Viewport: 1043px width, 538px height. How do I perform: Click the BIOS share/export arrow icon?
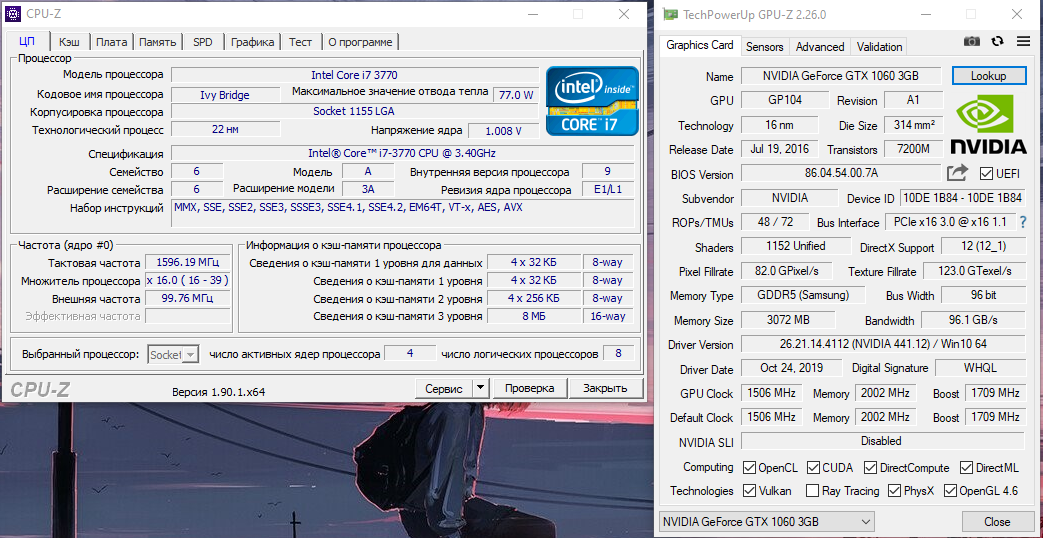pos(957,173)
